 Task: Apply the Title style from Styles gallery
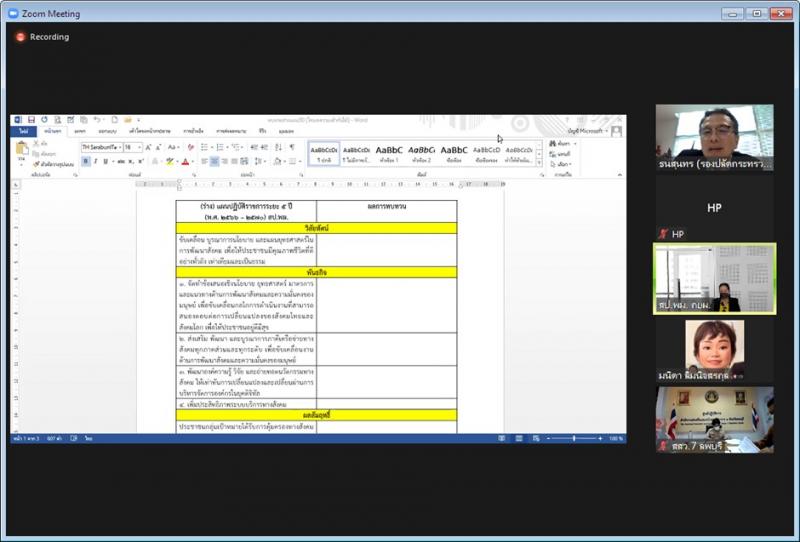tap(454, 153)
